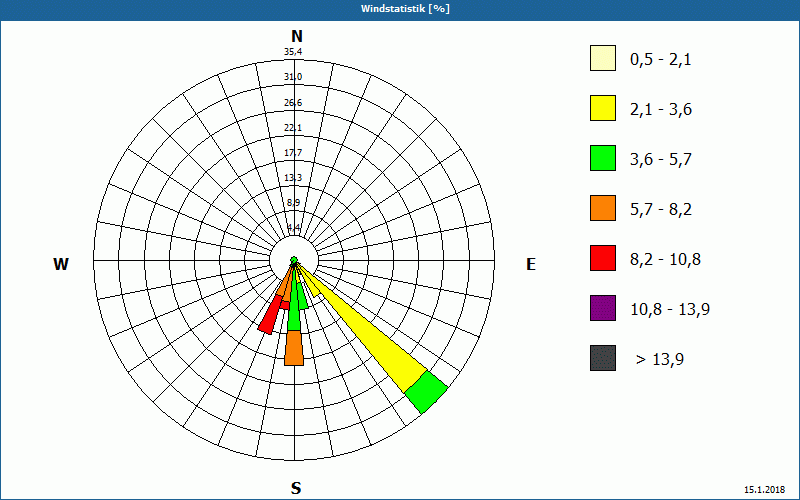Click the S compass label

tap(296, 488)
